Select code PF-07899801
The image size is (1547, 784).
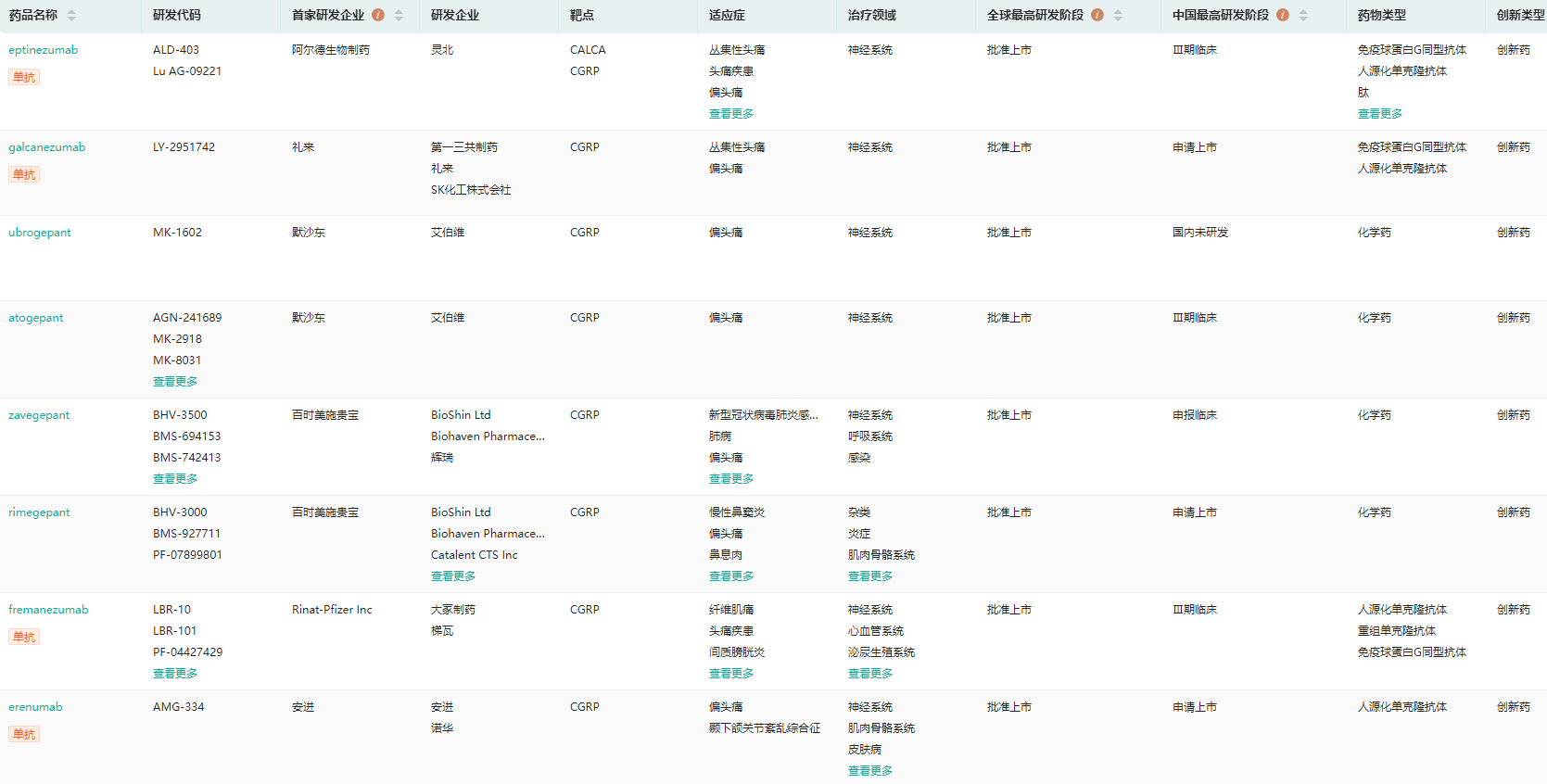pyautogui.click(x=187, y=555)
